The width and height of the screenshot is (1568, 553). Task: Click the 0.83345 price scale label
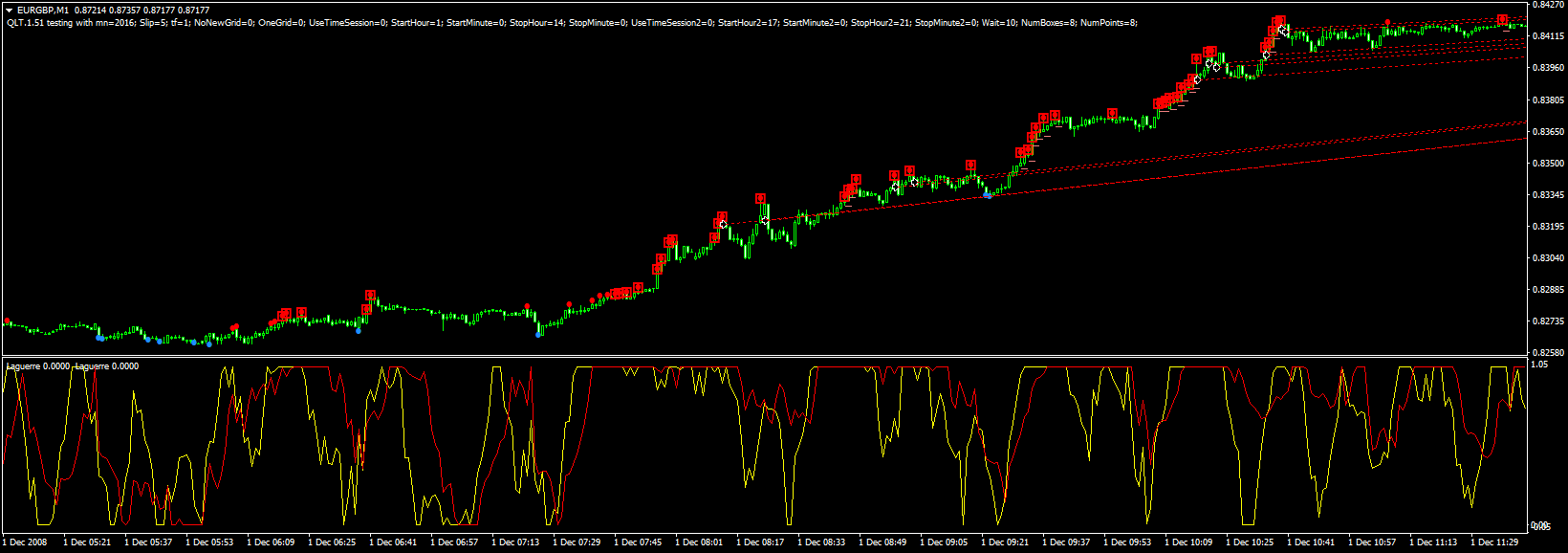[x=1548, y=194]
